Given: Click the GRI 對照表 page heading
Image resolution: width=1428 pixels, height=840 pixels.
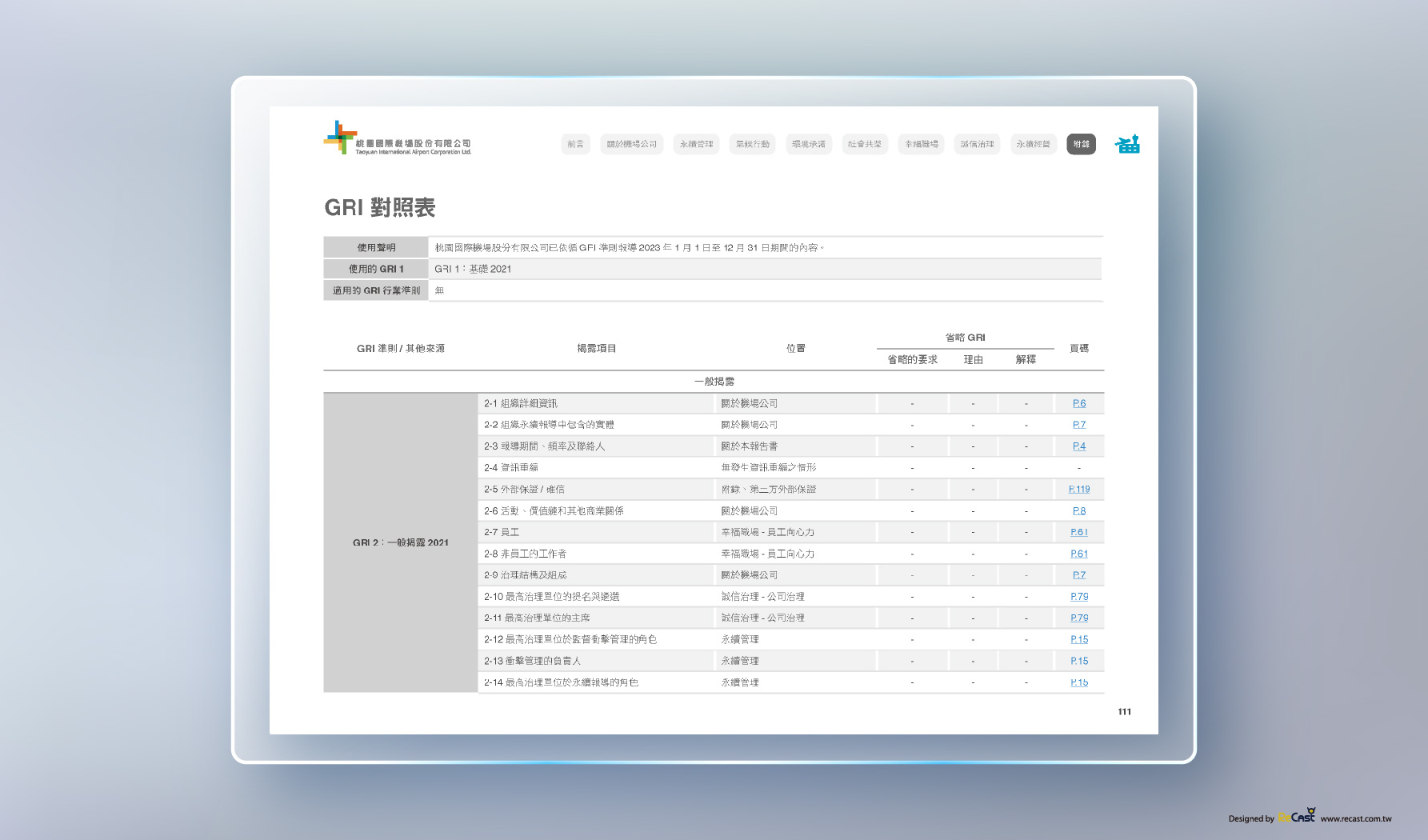Looking at the screenshot, I should coord(379,207).
